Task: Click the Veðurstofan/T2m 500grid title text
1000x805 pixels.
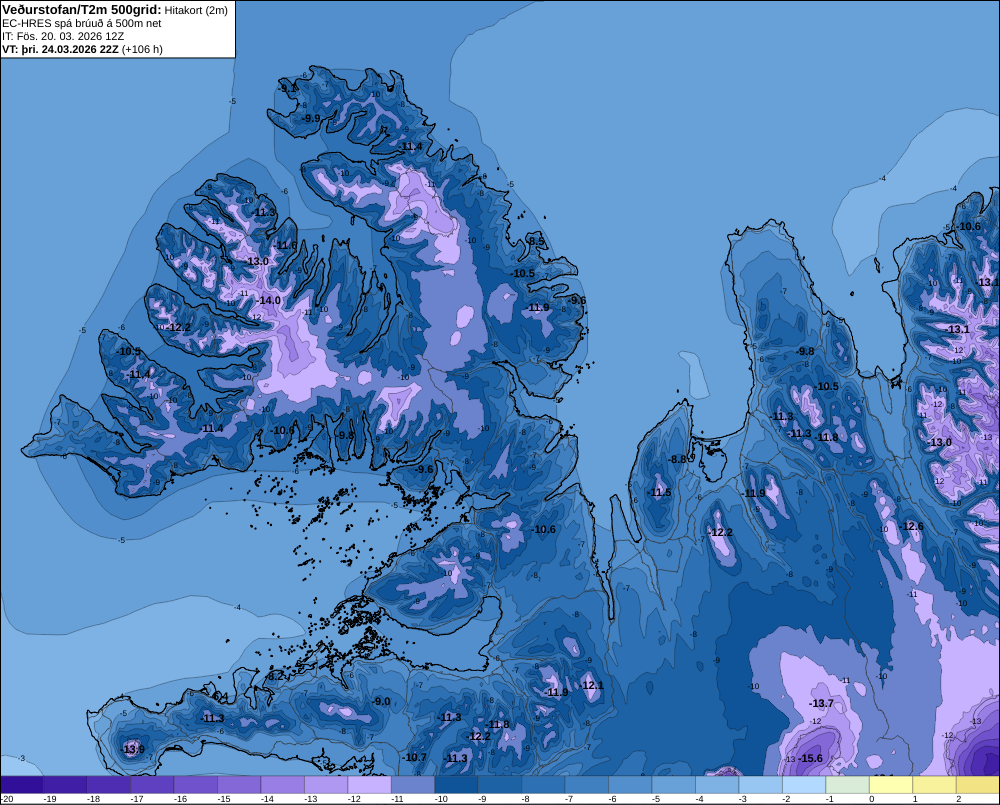Action: [x=82, y=10]
